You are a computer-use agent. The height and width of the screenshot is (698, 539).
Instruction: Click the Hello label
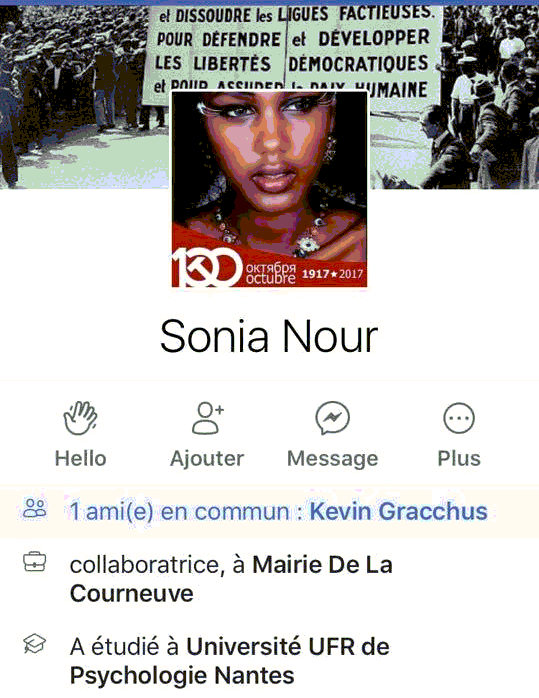pyautogui.click(x=81, y=458)
